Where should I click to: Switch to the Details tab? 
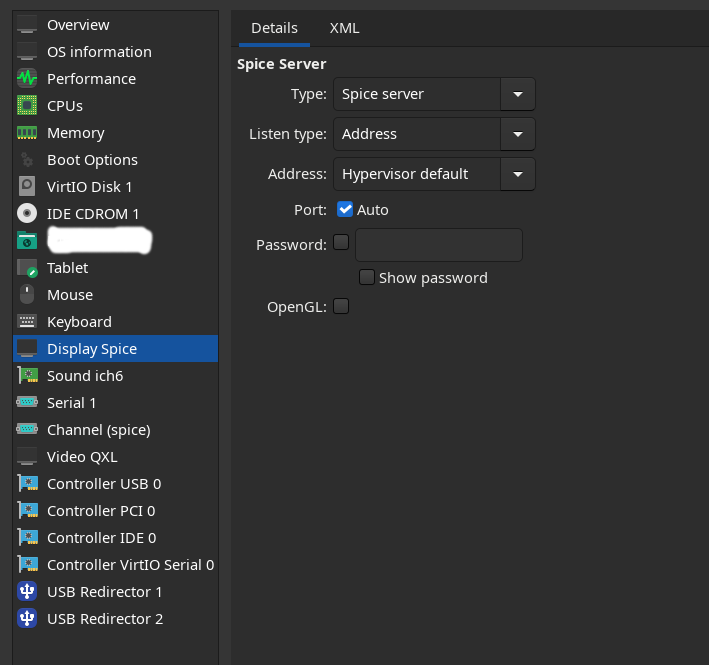click(274, 28)
